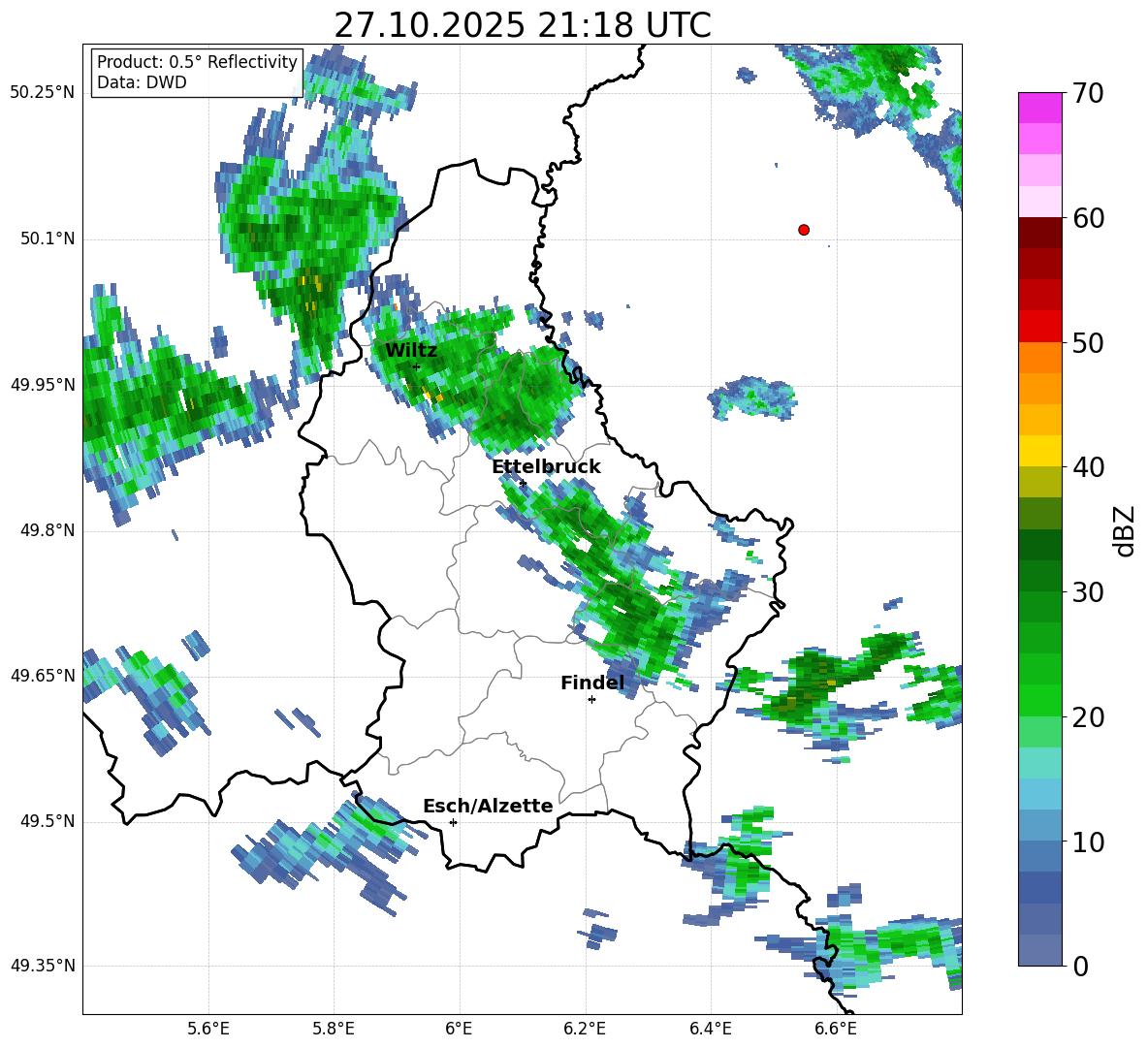Pick the bright green swatch above 20 dBZ
This screenshot has height=1048, width=1148.
(x=1039, y=701)
